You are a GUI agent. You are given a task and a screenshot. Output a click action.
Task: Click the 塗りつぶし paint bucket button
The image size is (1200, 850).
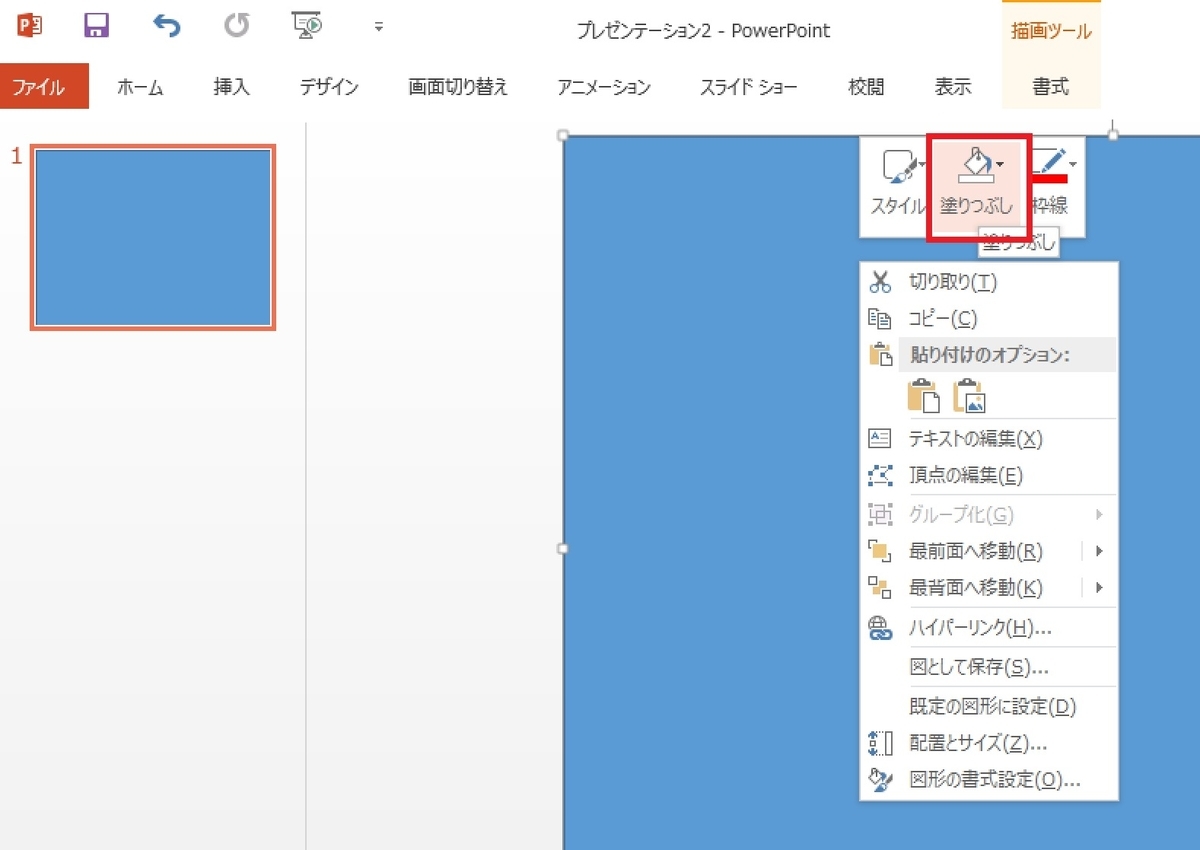tap(976, 183)
